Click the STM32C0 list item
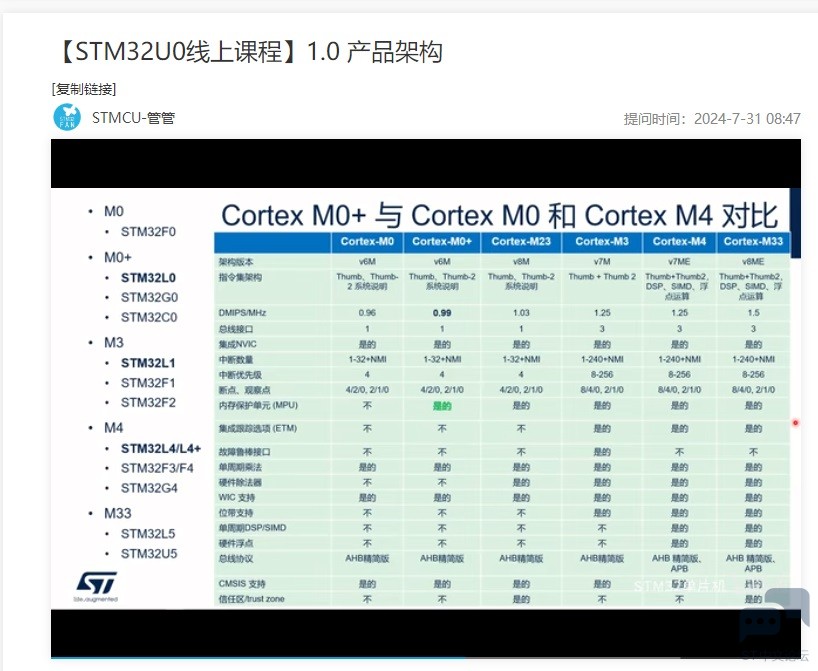Image resolution: width=818 pixels, height=671 pixels. [x=149, y=317]
